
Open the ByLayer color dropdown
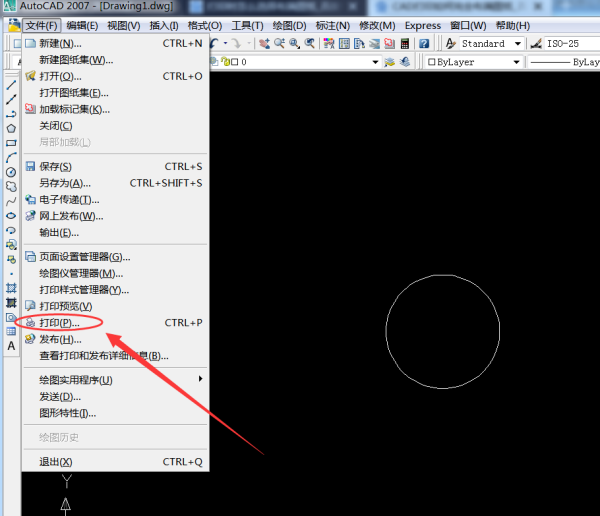pos(516,62)
